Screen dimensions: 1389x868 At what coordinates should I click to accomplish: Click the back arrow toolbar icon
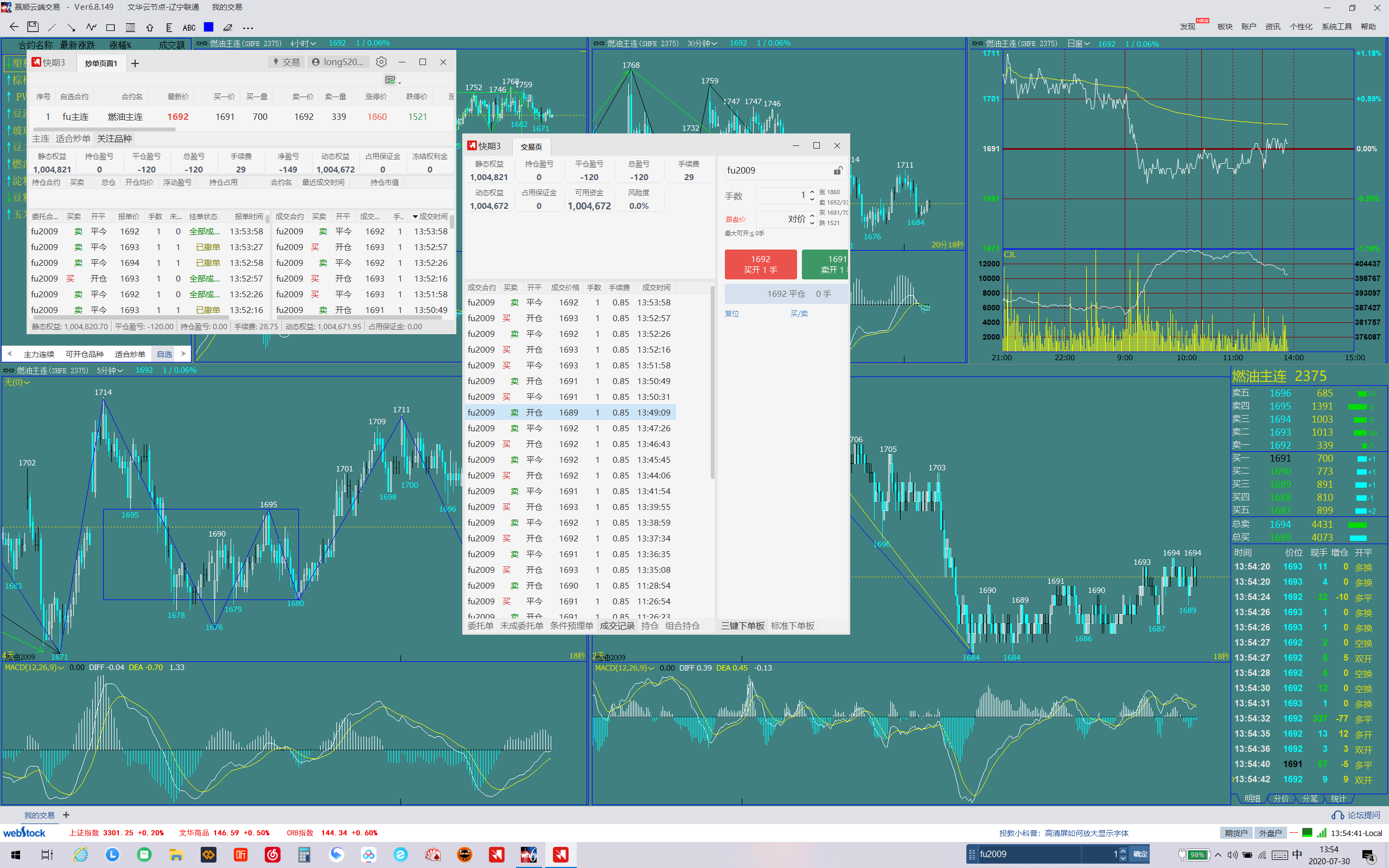click(14, 27)
